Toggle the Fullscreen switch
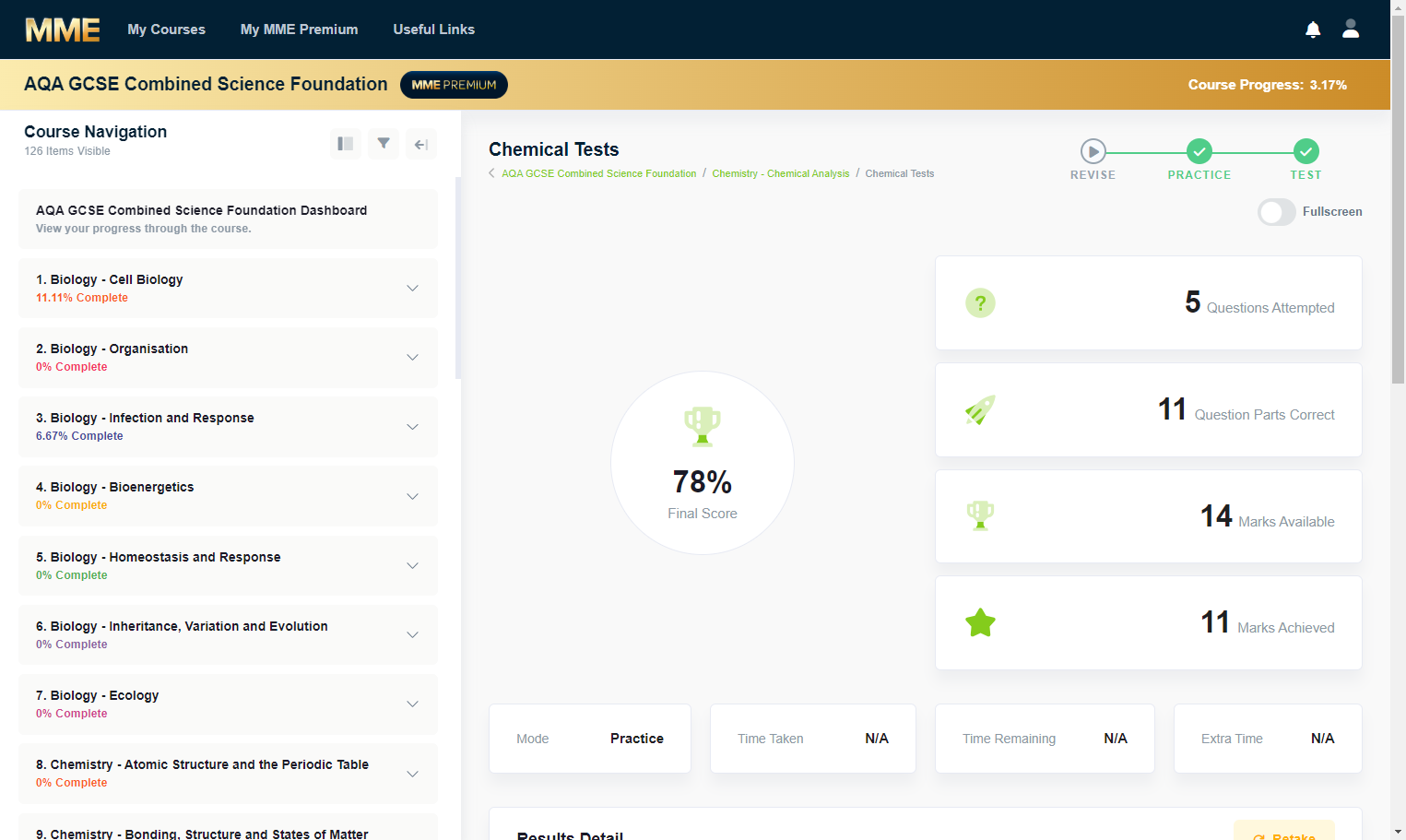The height and width of the screenshot is (840, 1406). pos(1277,212)
